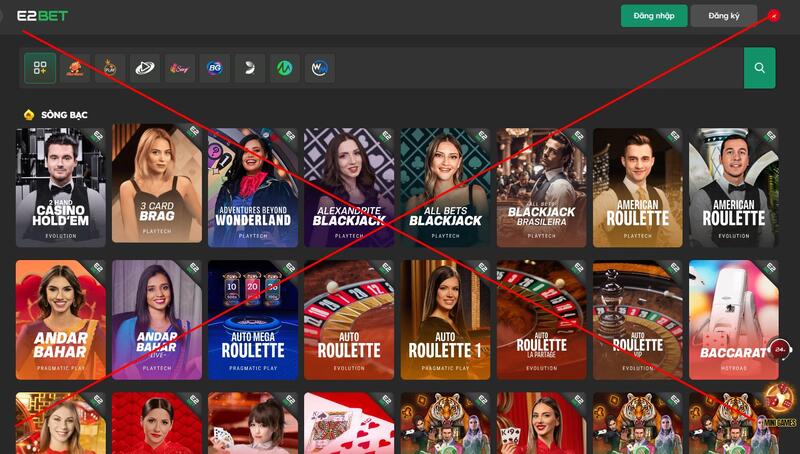
Task: Click the Đăng nhập login button
Action: (x=654, y=16)
